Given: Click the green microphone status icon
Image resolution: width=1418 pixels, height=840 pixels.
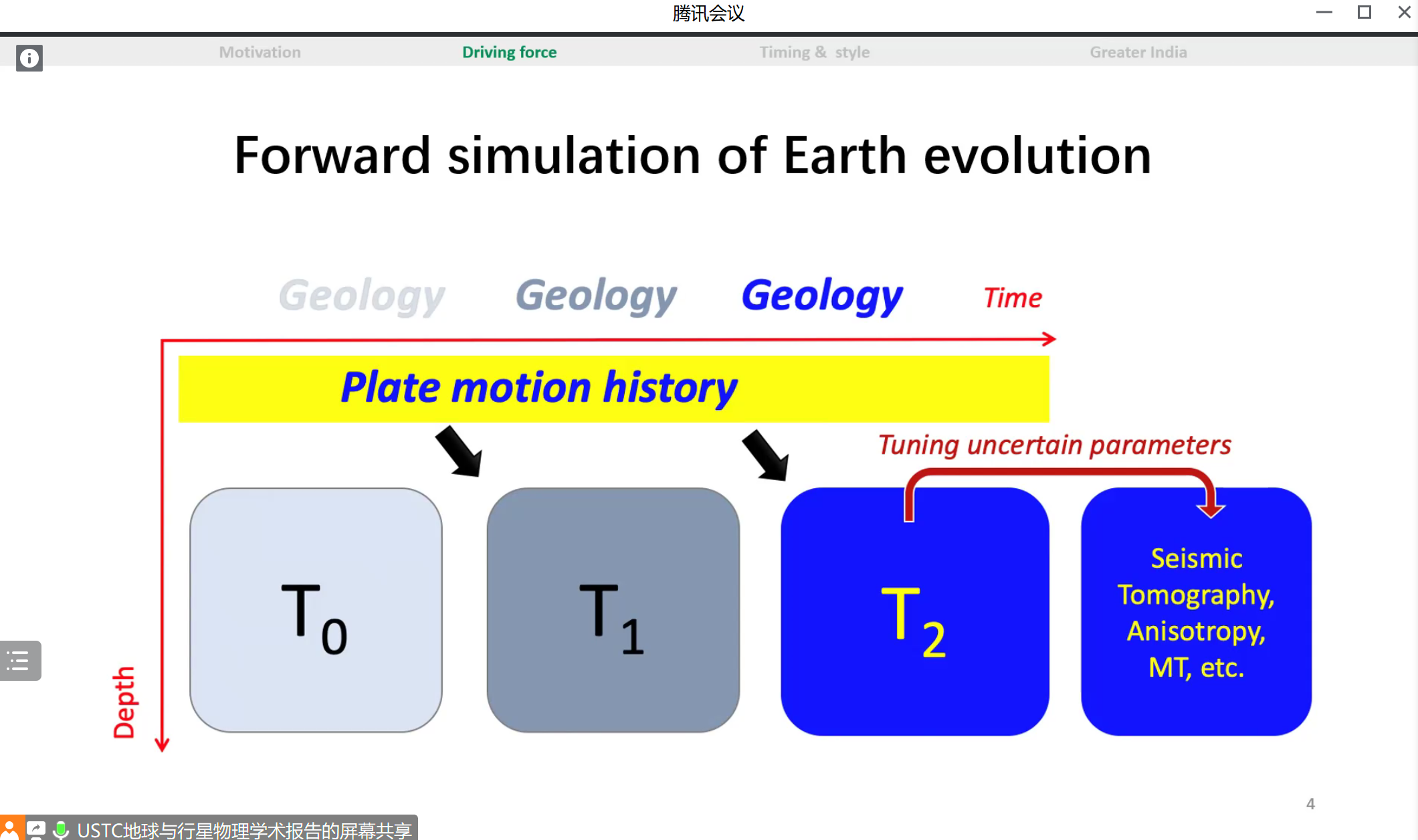Looking at the screenshot, I should click(61, 830).
